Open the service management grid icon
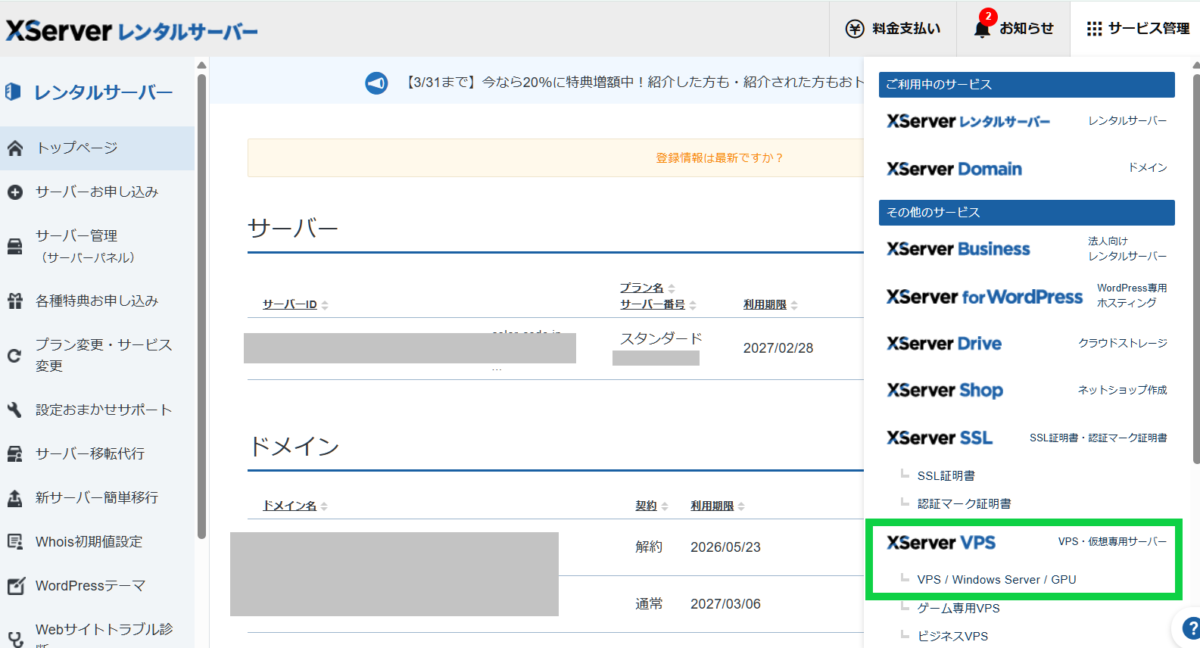This screenshot has height=648, width=1200. [1094, 29]
